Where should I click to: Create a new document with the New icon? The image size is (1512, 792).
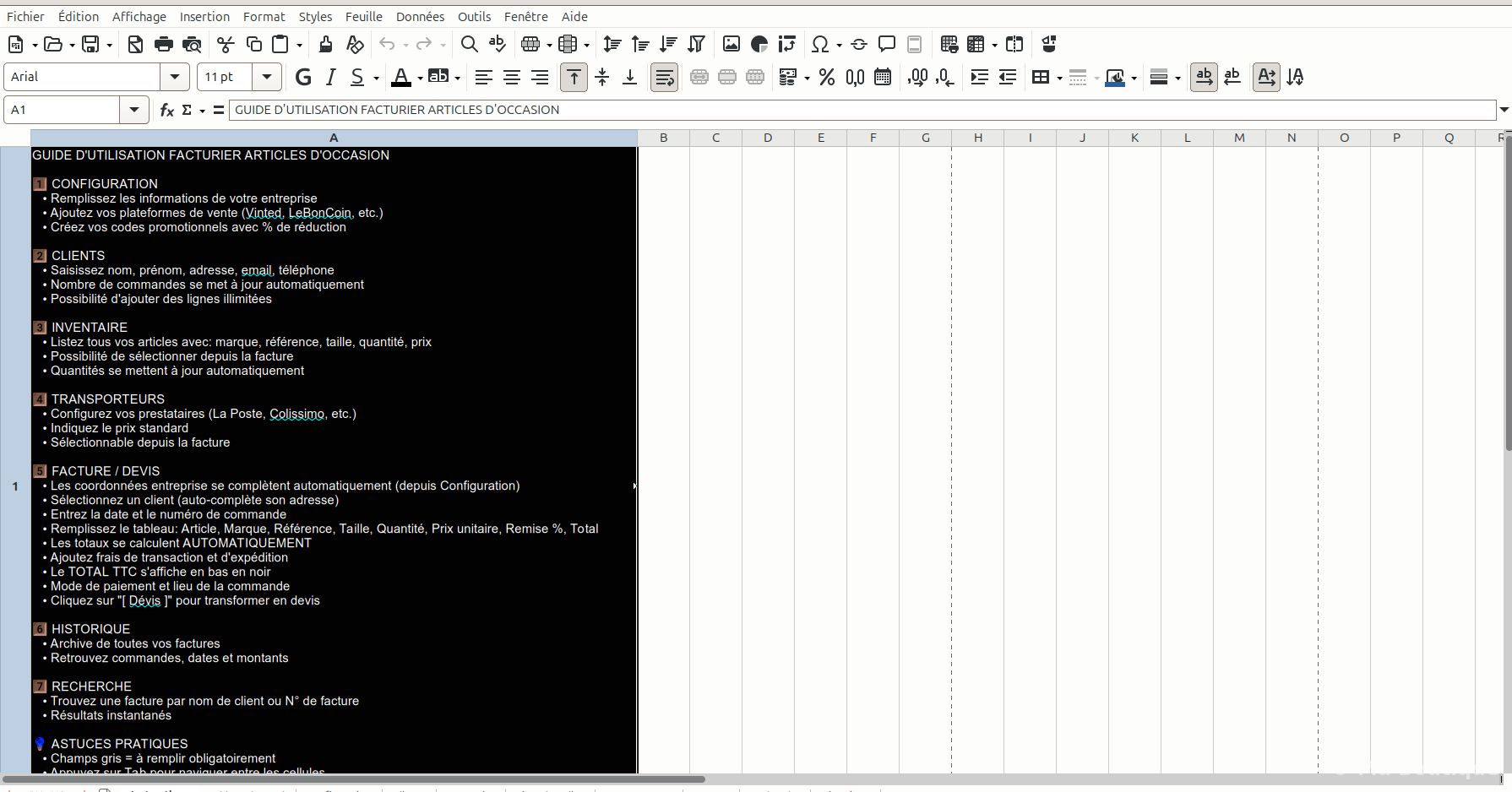pos(15,44)
